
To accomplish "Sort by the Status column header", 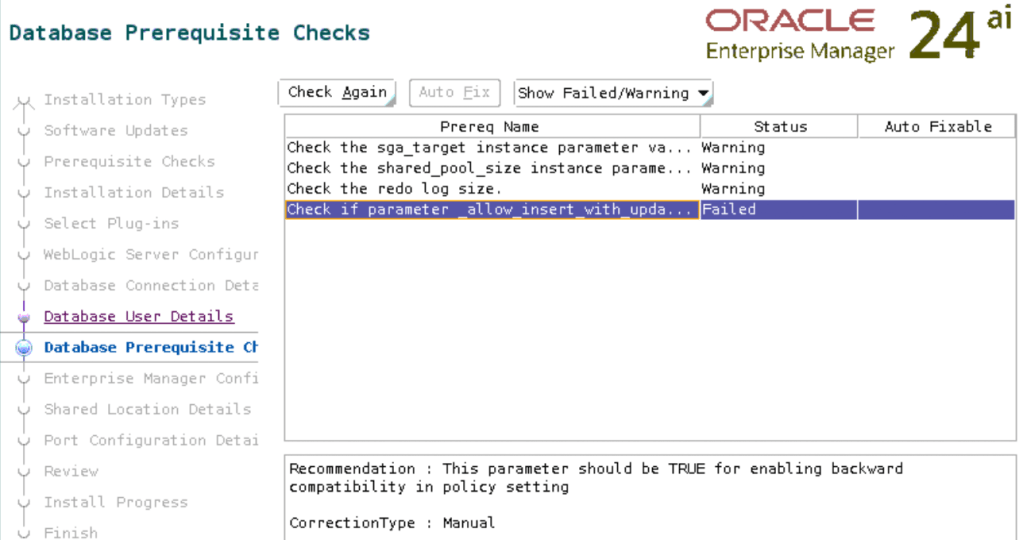I will (779, 127).
